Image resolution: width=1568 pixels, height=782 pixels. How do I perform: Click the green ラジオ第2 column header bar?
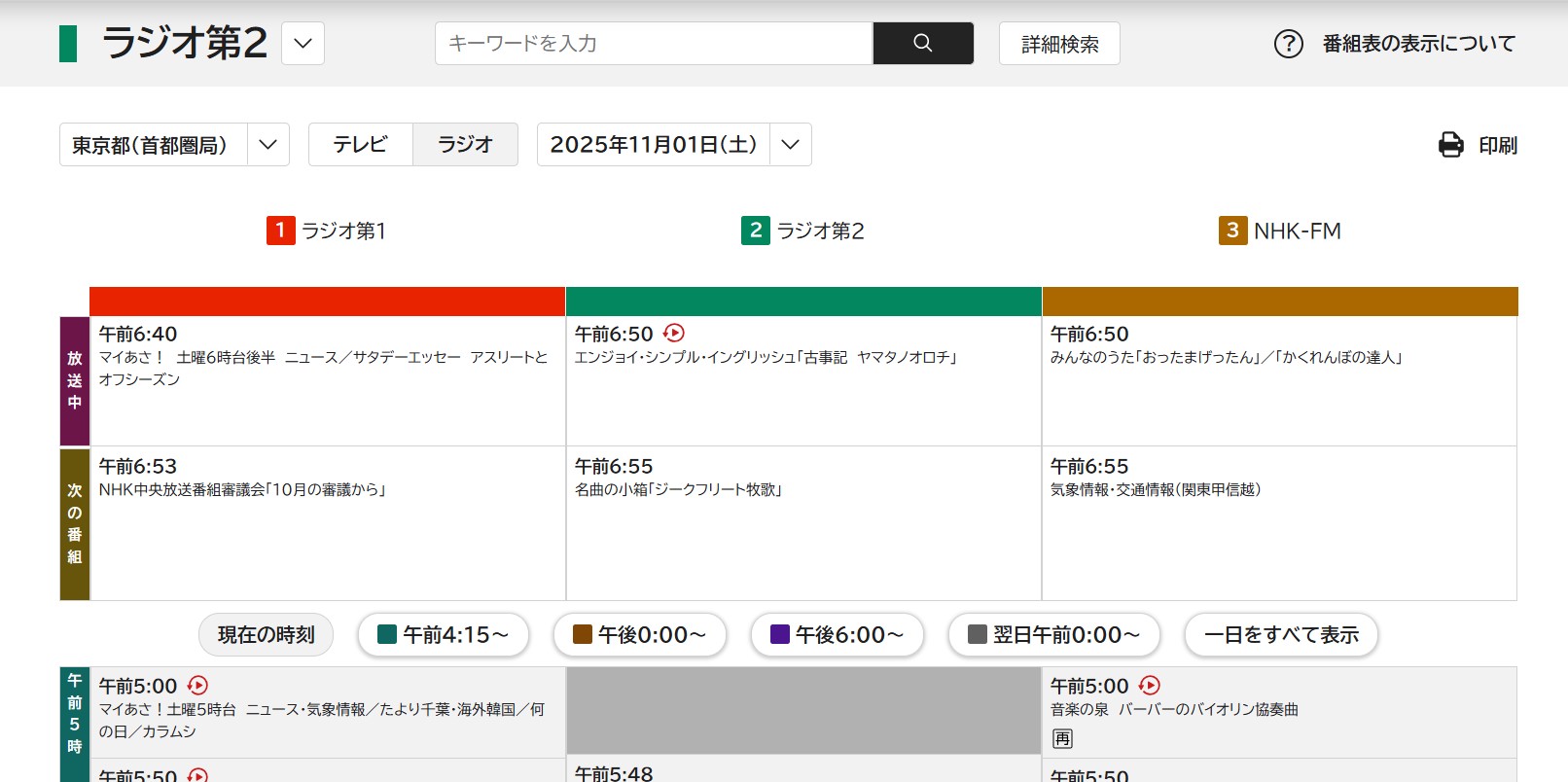(802, 302)
